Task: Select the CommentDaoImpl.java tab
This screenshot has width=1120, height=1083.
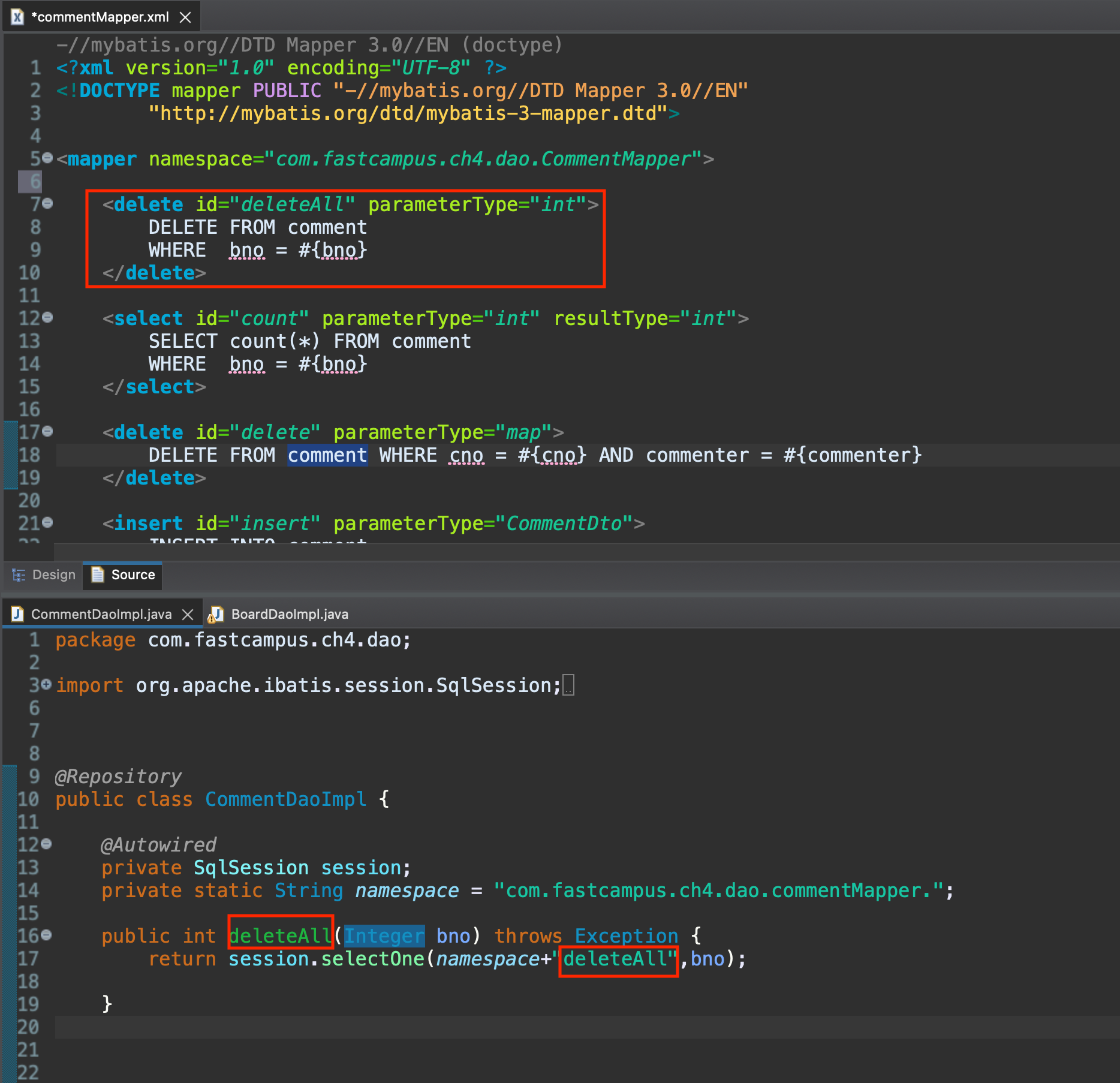Action: pos(101,614)
